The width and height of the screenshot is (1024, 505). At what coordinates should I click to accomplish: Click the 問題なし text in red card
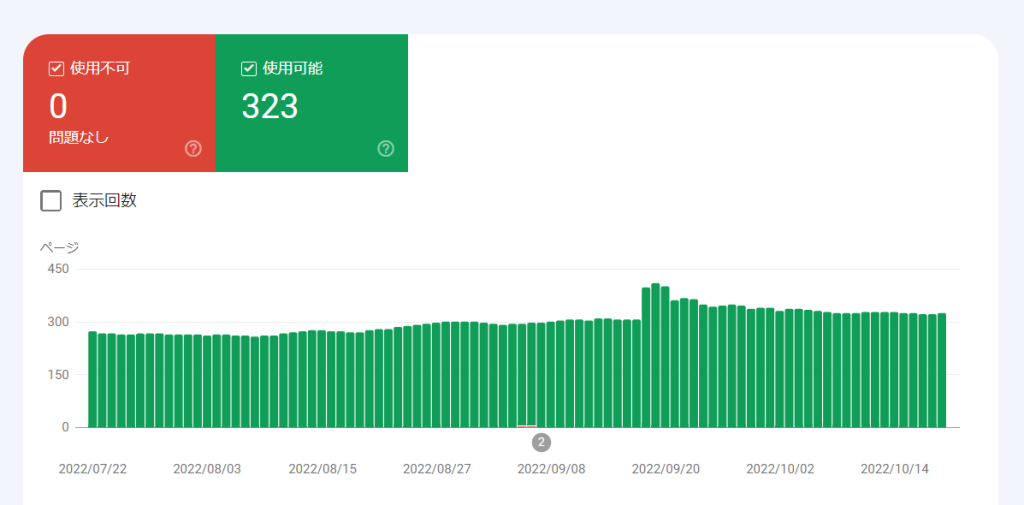click(x=79, y=138)
